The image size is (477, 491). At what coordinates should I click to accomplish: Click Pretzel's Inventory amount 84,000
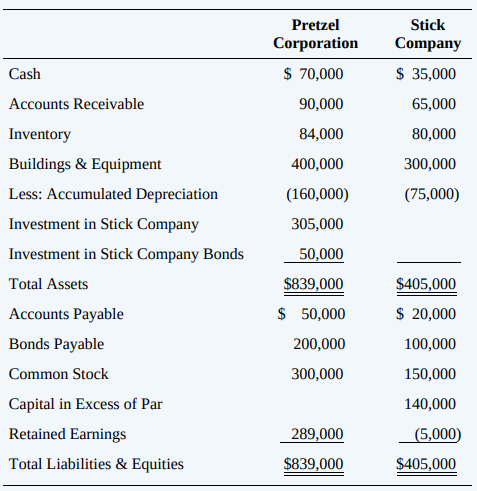click(321, 134)
